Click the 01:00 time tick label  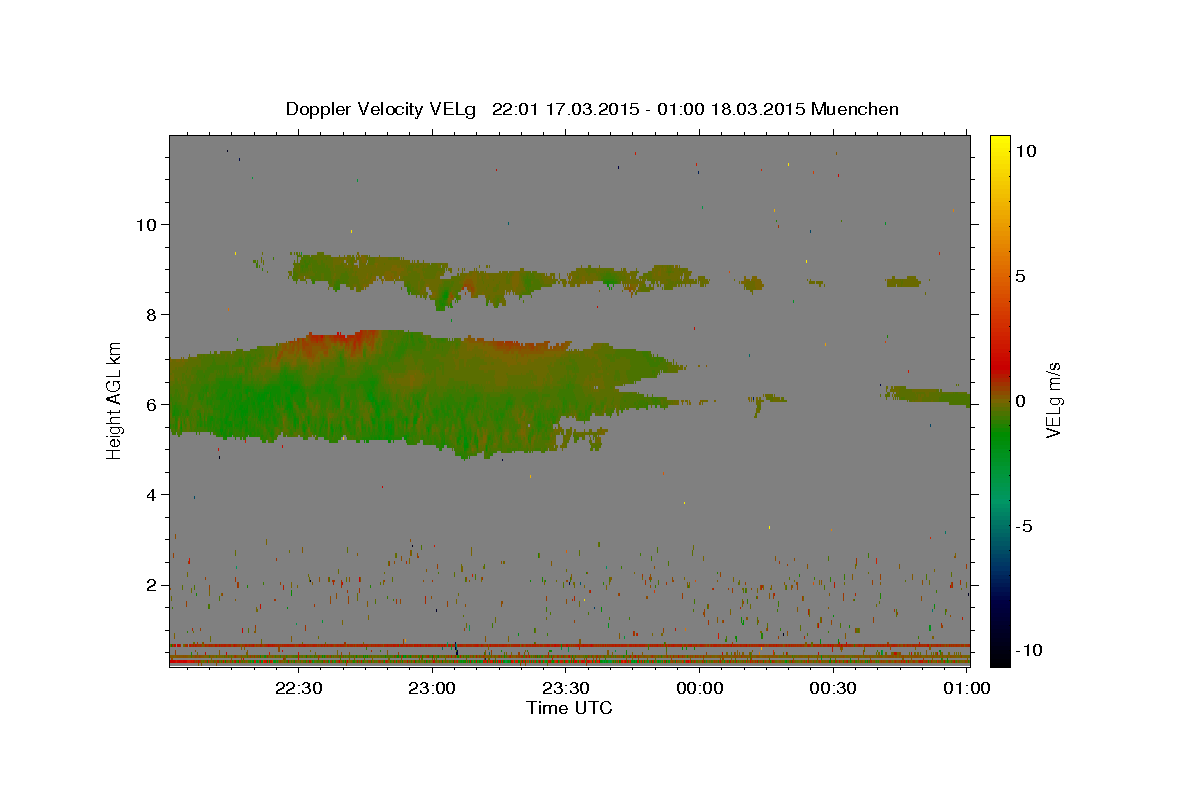tap(967, 688)
